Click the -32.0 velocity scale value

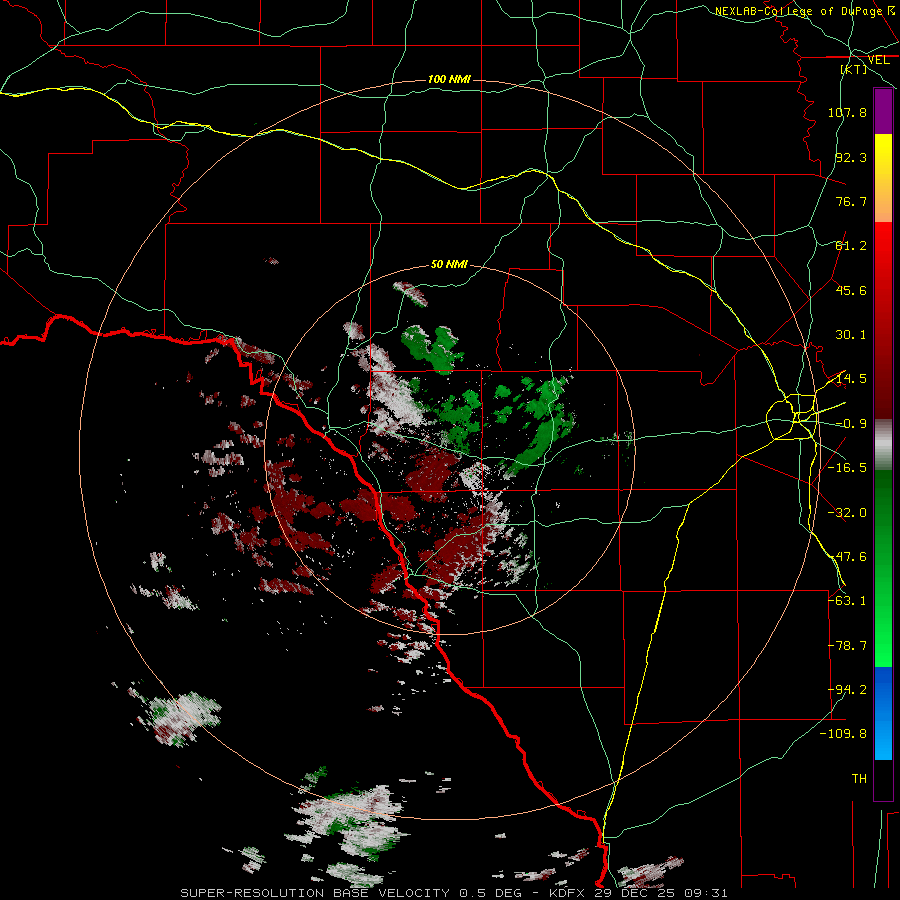point(847,513)
